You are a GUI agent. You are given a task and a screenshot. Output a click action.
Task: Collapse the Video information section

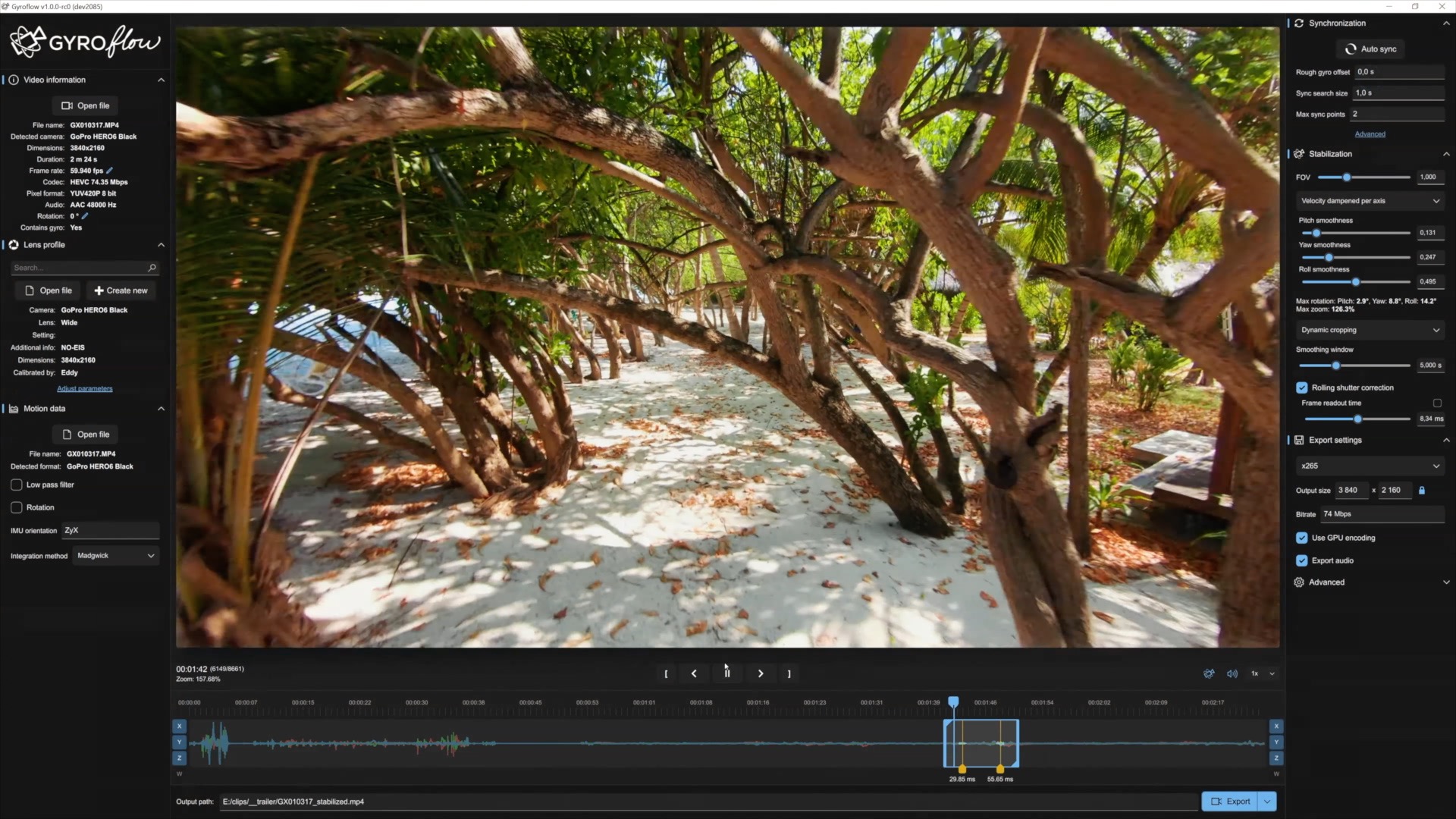161,80
